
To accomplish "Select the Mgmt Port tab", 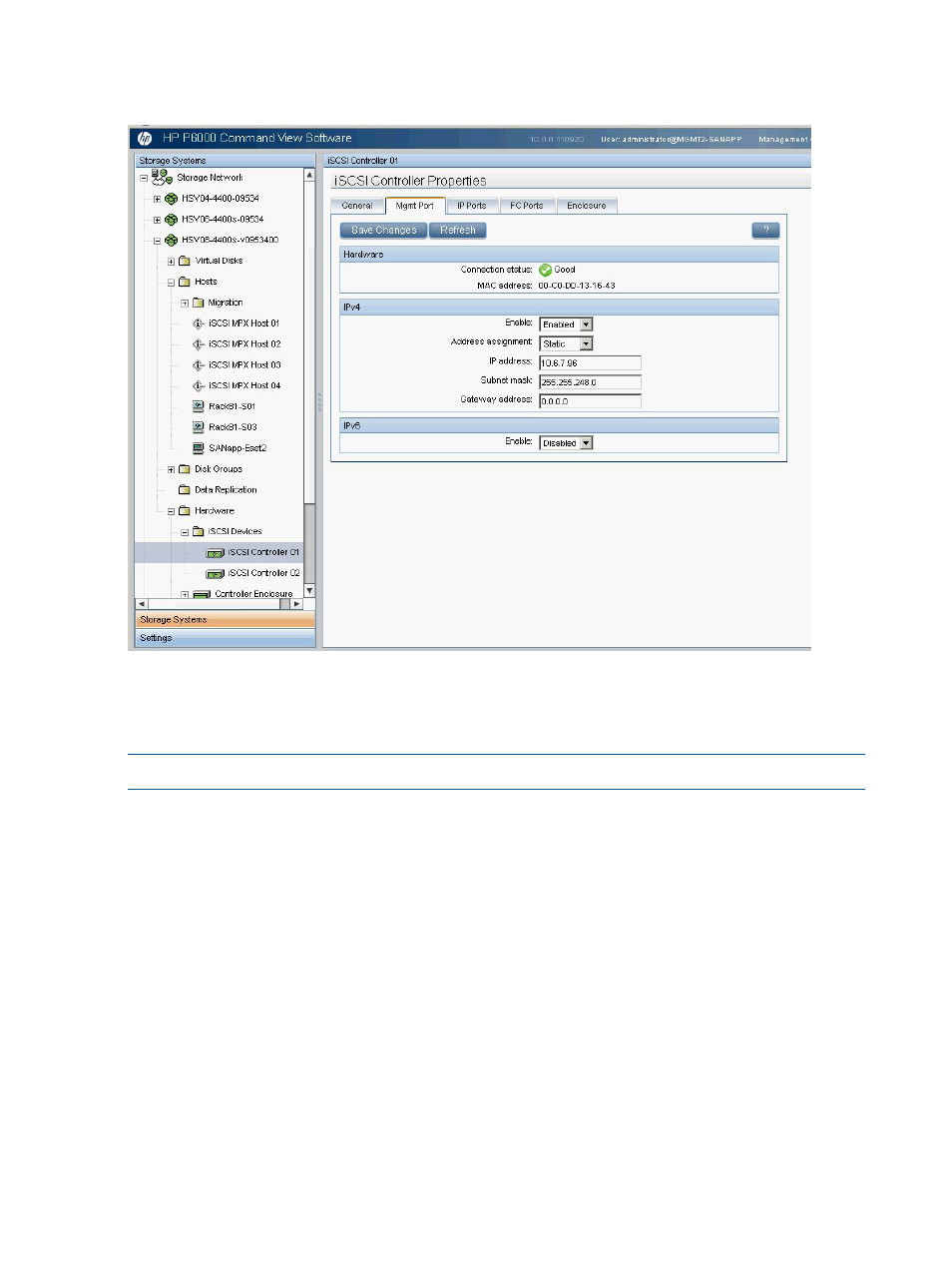I will 415,206.
